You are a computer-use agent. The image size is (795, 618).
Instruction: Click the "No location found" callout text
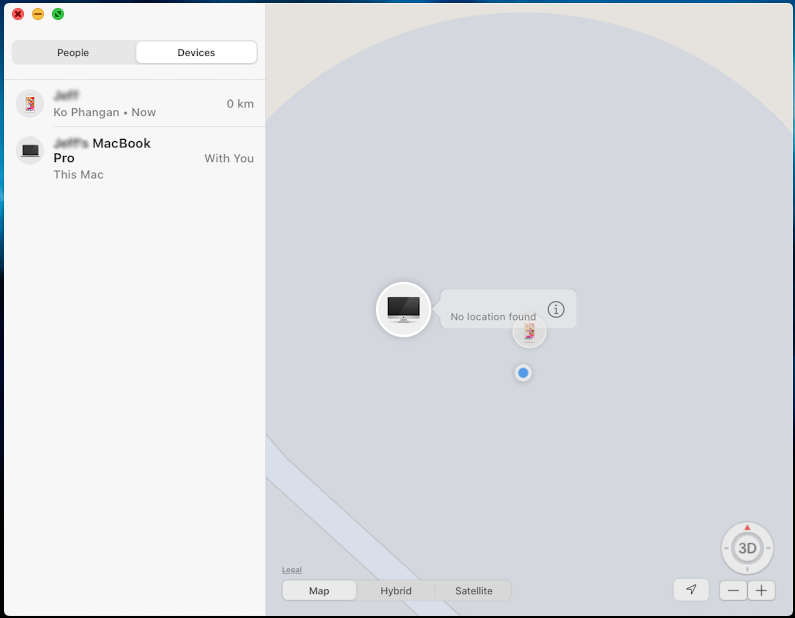click(x=493, y=316)
